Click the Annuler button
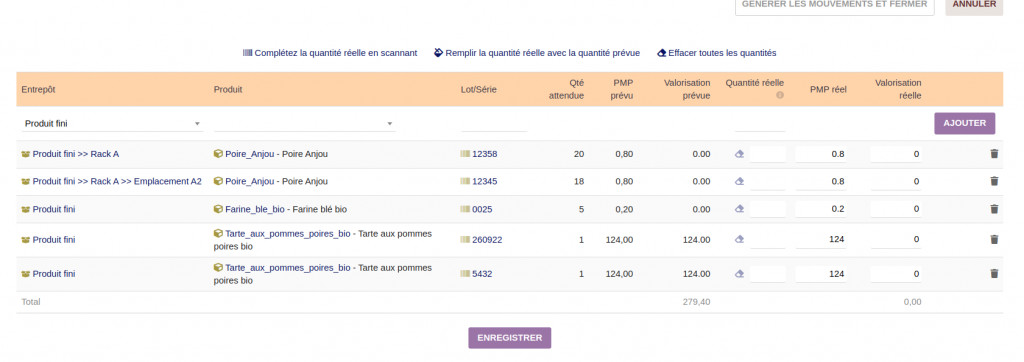 pyautogui.click(x=974, y=5)
